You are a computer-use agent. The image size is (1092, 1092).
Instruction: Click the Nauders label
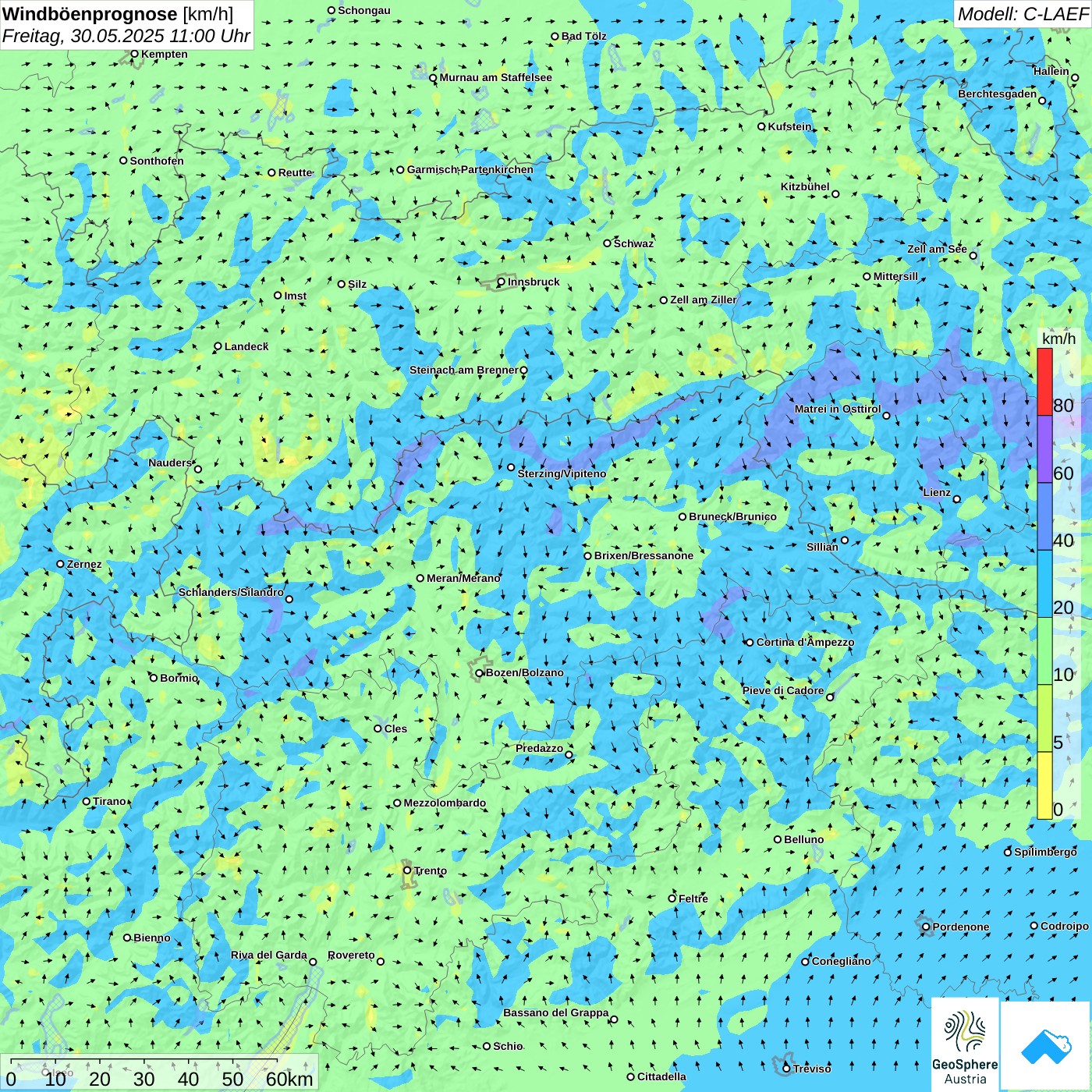tap(170, 463)
